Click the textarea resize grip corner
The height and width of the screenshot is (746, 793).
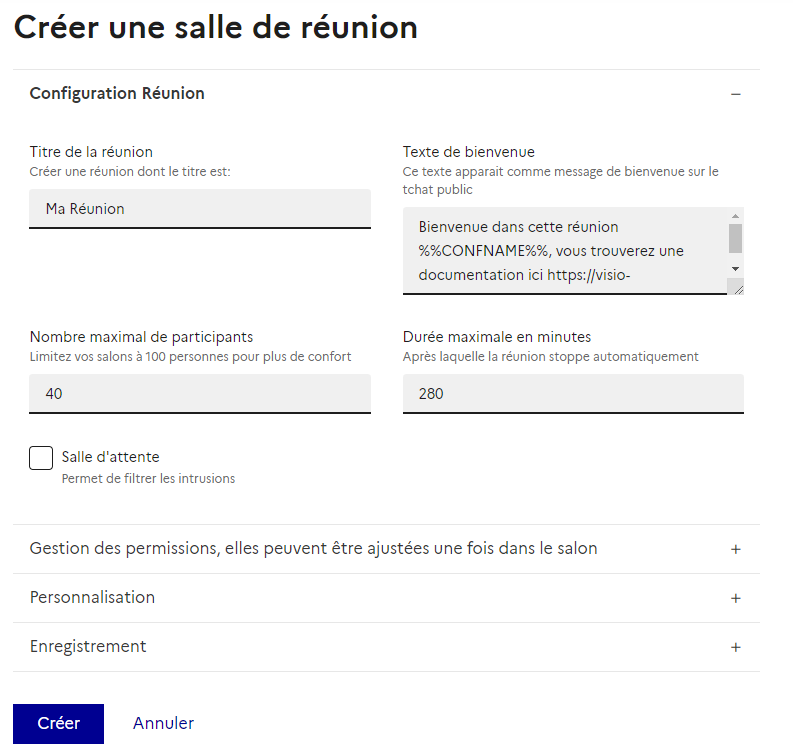tap(736, 287)
